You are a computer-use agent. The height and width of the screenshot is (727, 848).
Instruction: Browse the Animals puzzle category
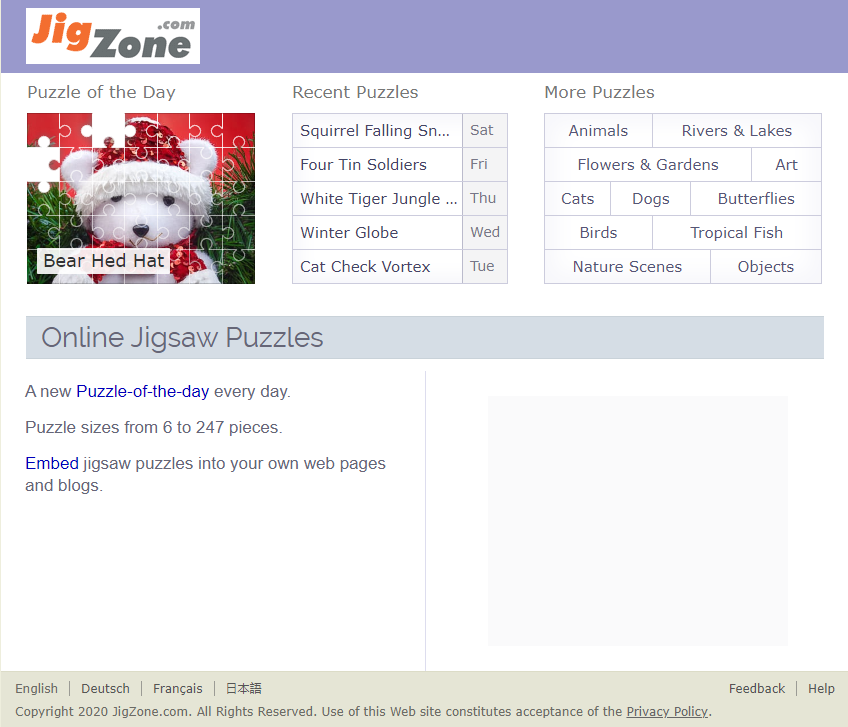pyautogui.click(x=598, y=131)
